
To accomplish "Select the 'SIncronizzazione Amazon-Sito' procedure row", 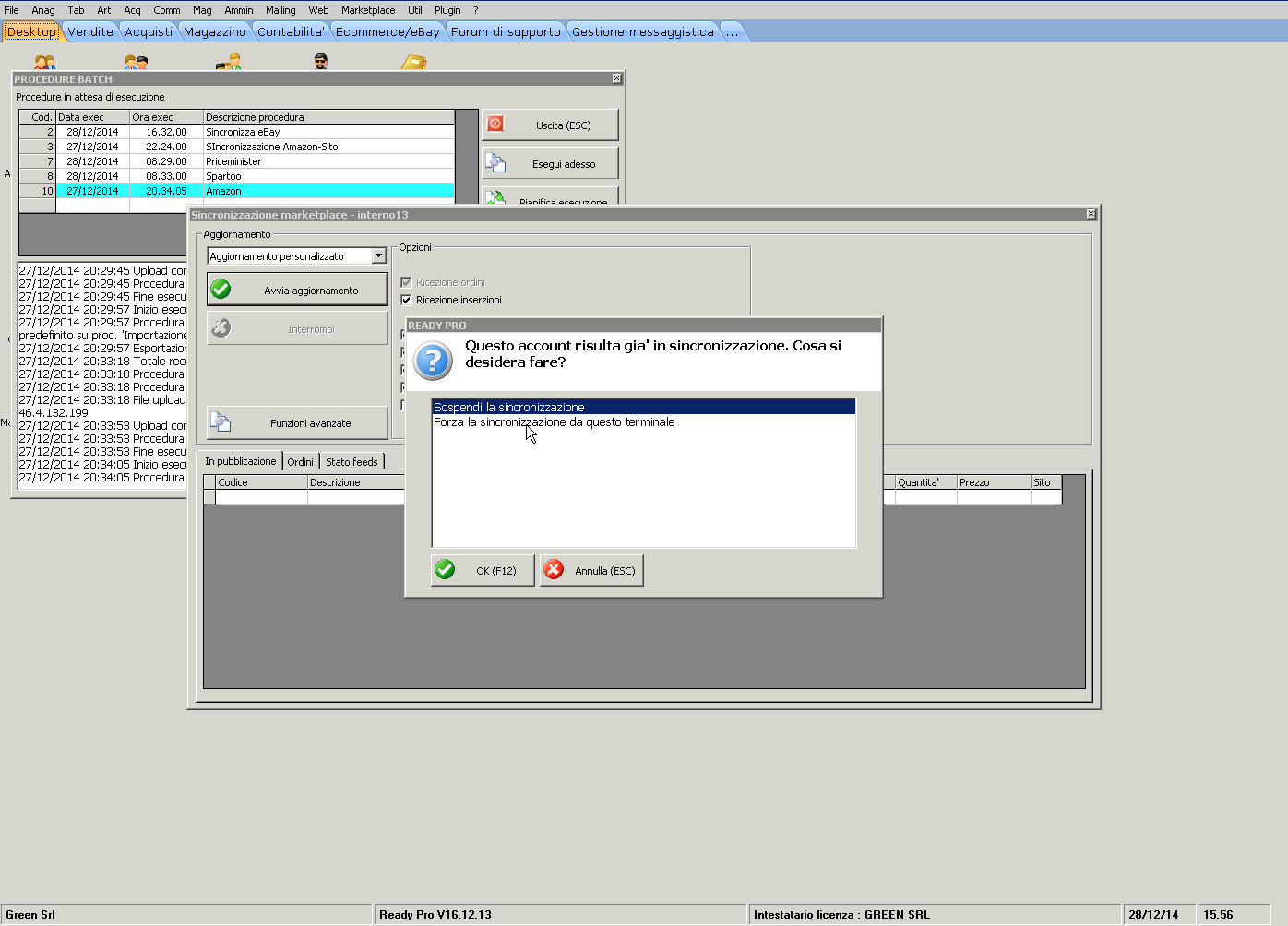I will pyautogui.click(x=237, y=147).
